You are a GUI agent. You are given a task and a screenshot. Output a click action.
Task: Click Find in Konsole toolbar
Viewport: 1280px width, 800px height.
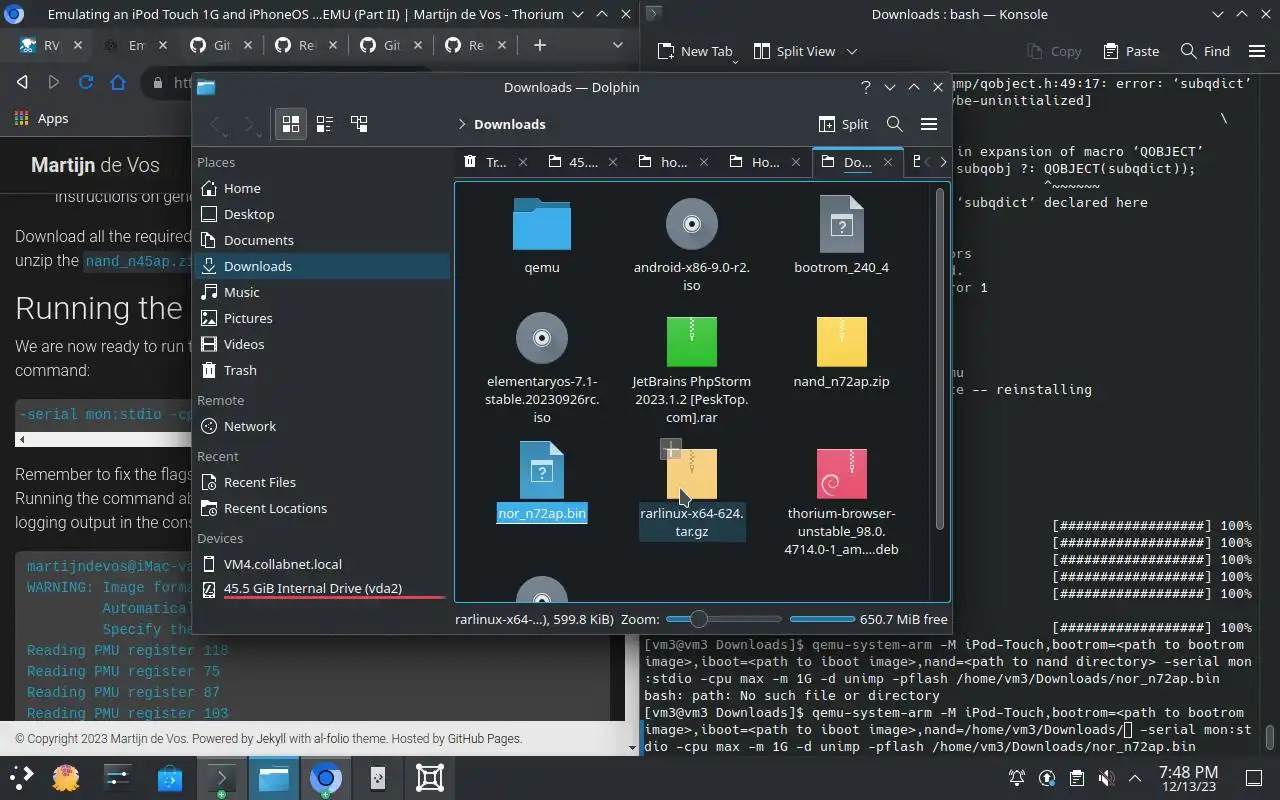tap(1205, 51)
